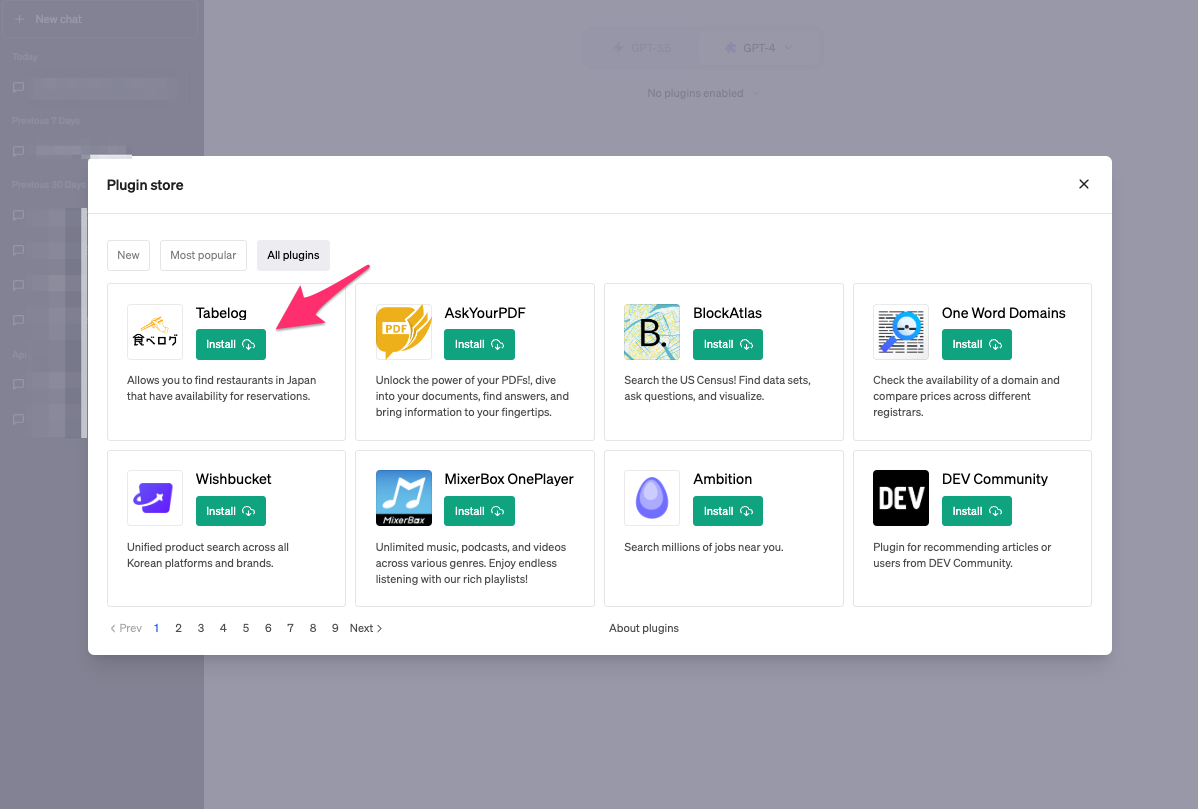Go to plugin page 1
Screen dimensions: 1198x809
pos(157,628)
